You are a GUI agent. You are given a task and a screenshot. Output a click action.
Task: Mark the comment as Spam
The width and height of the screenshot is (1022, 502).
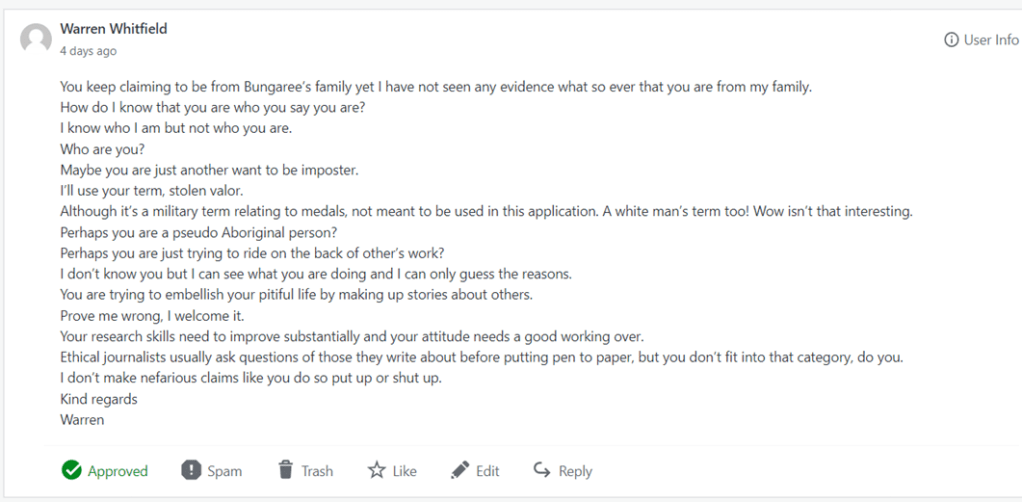pos(224,471)
